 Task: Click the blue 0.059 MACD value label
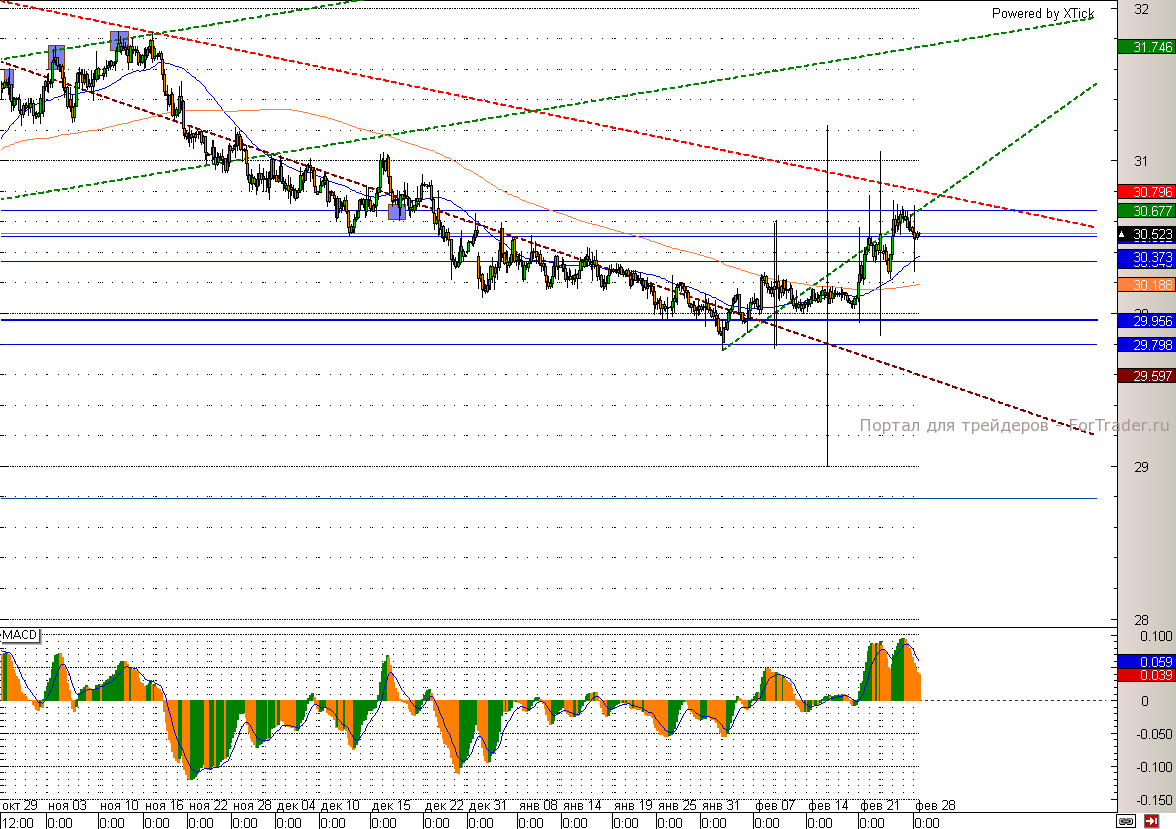1145,661
